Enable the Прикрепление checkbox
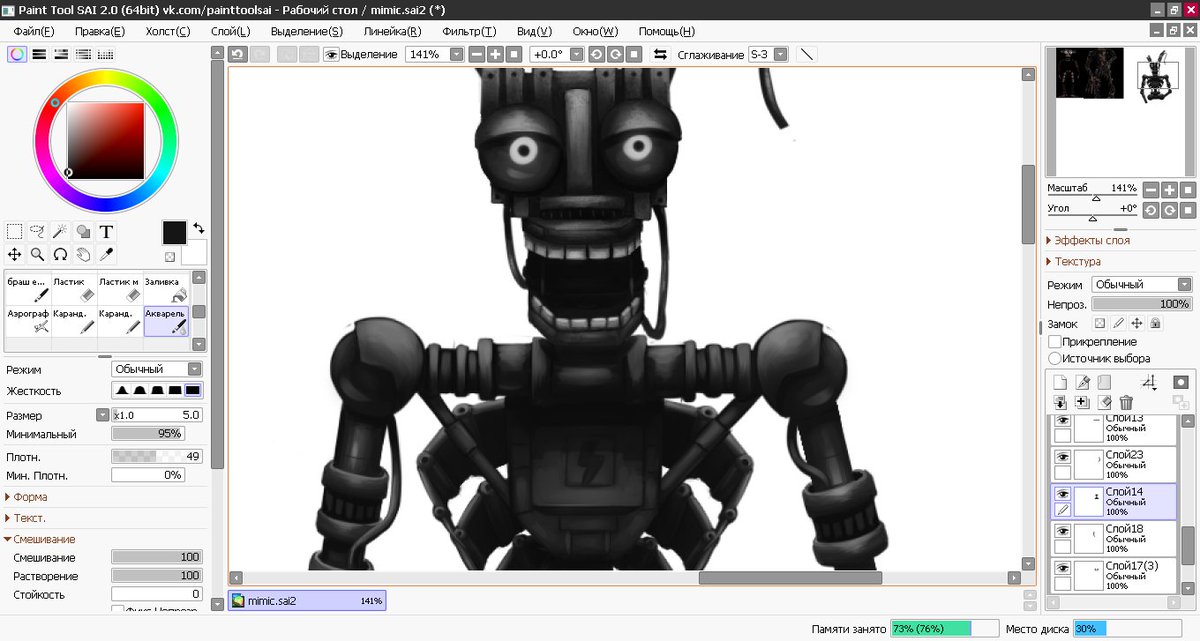1200x641 pixels. pyautogui.click(x=1057, y=341)
